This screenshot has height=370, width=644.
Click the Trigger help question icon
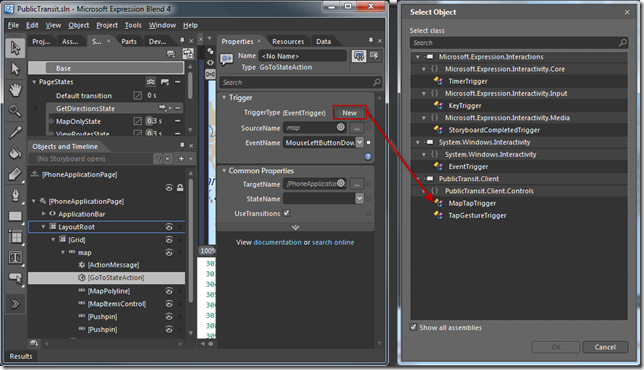[368, 156]
